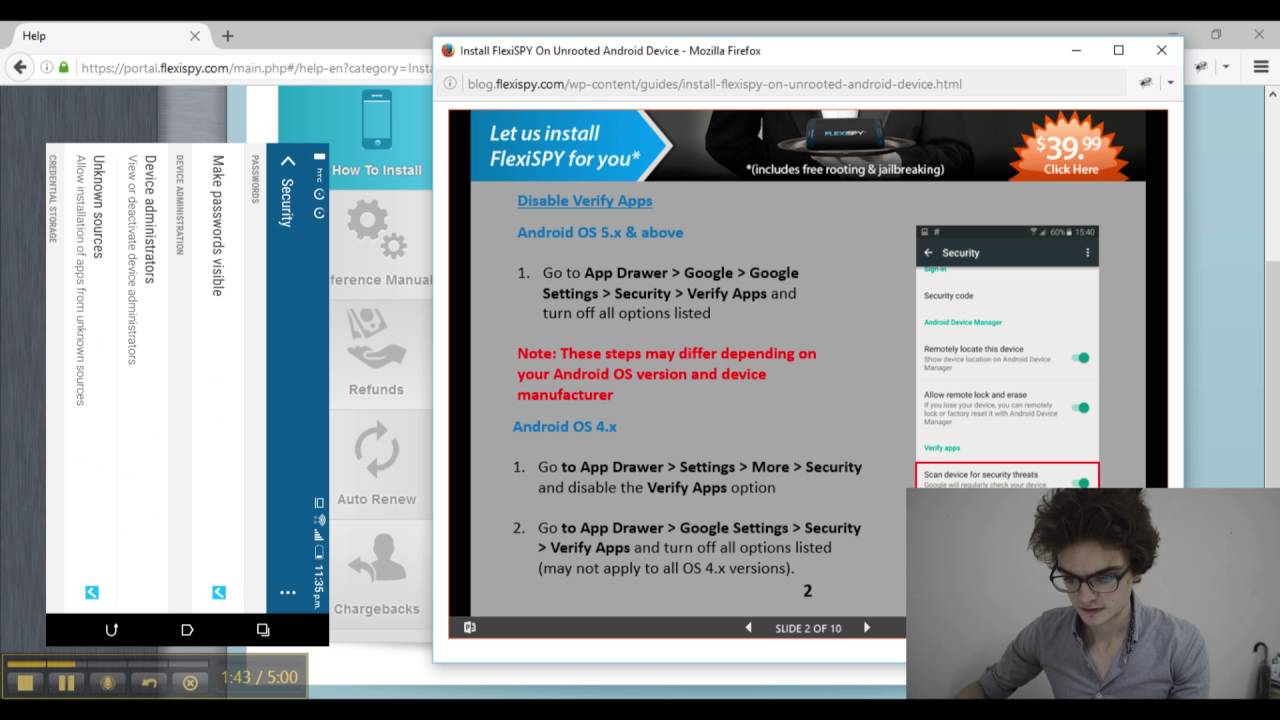Advance to the next slide

867,628
